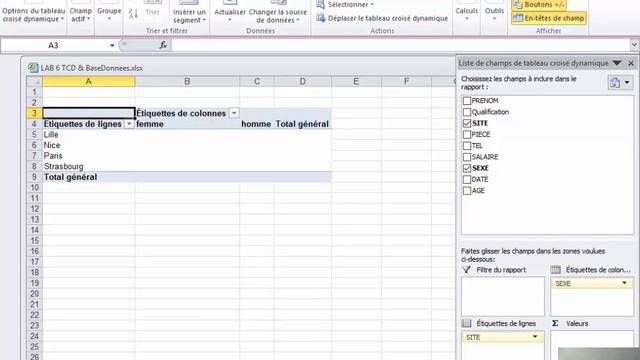Click Déplacer le tableau croisé dynamique

click(x=382, y=18)
